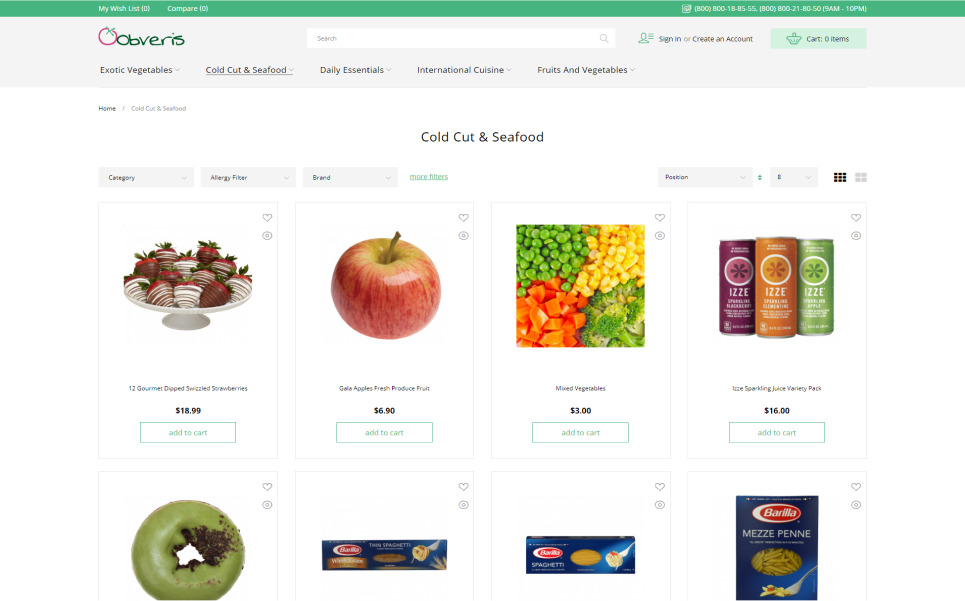Expand the Allergy Filter dropdown
This screenshot has height=601, width=965.
(248, 177)
